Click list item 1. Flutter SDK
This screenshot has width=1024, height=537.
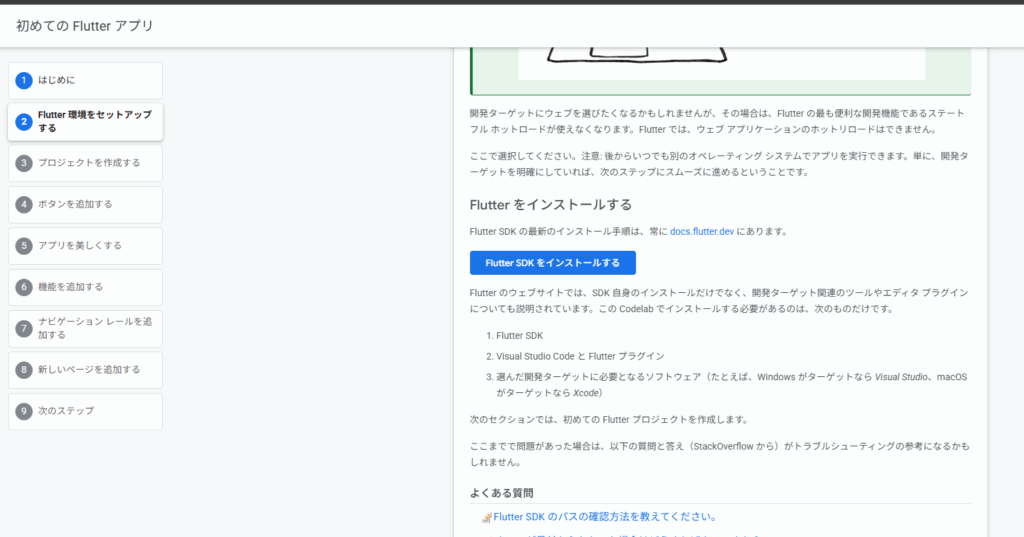519,336
